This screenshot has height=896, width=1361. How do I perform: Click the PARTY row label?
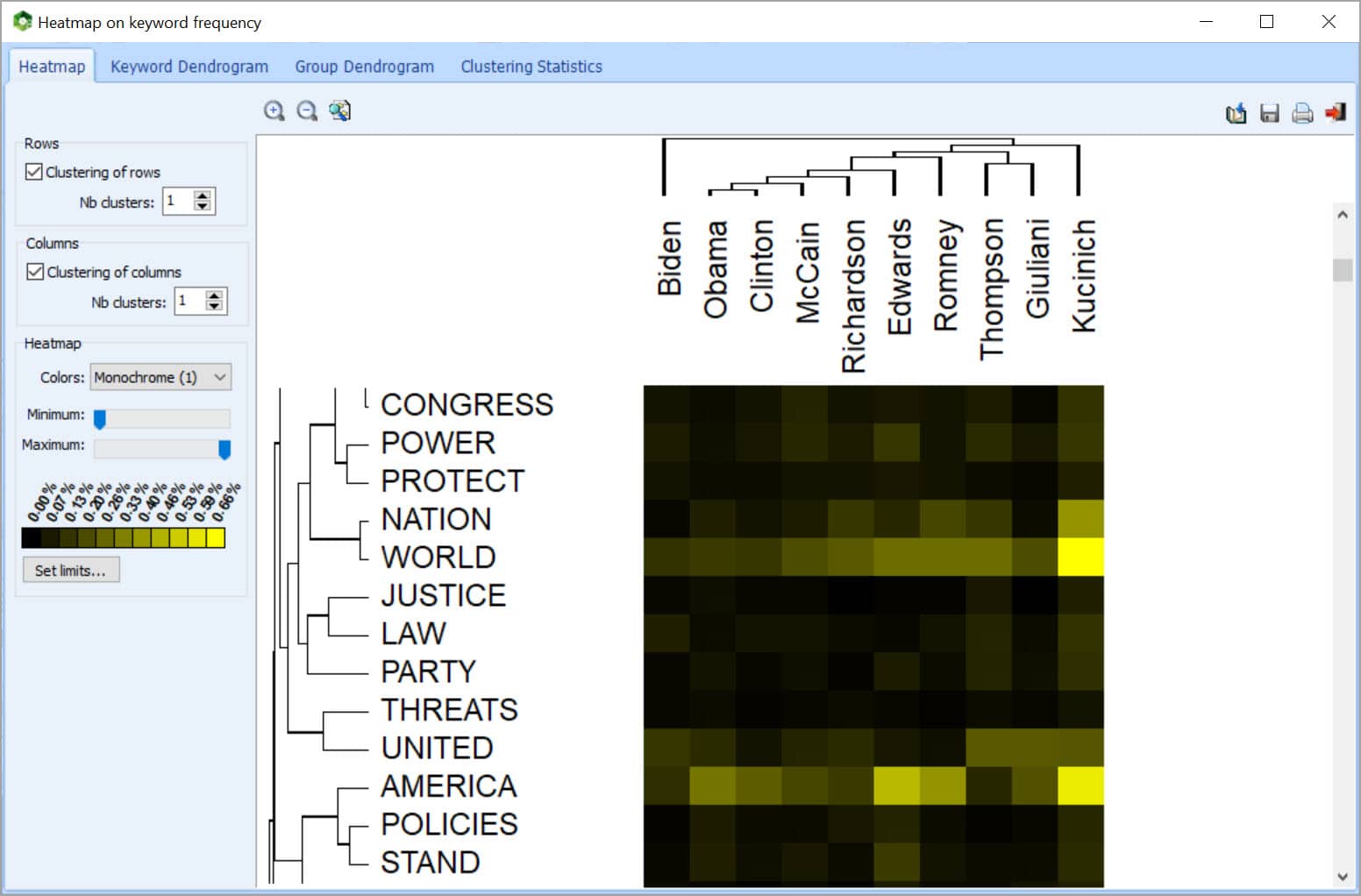click(x=428, y=672)
